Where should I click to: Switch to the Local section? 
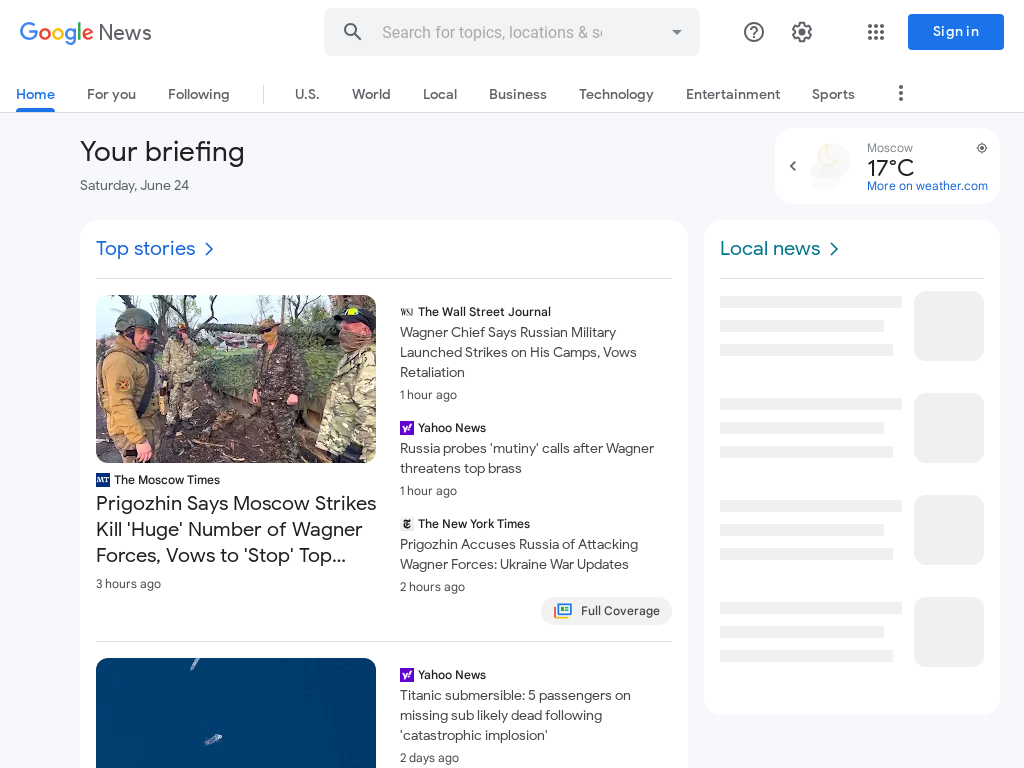tap(440, 94)
